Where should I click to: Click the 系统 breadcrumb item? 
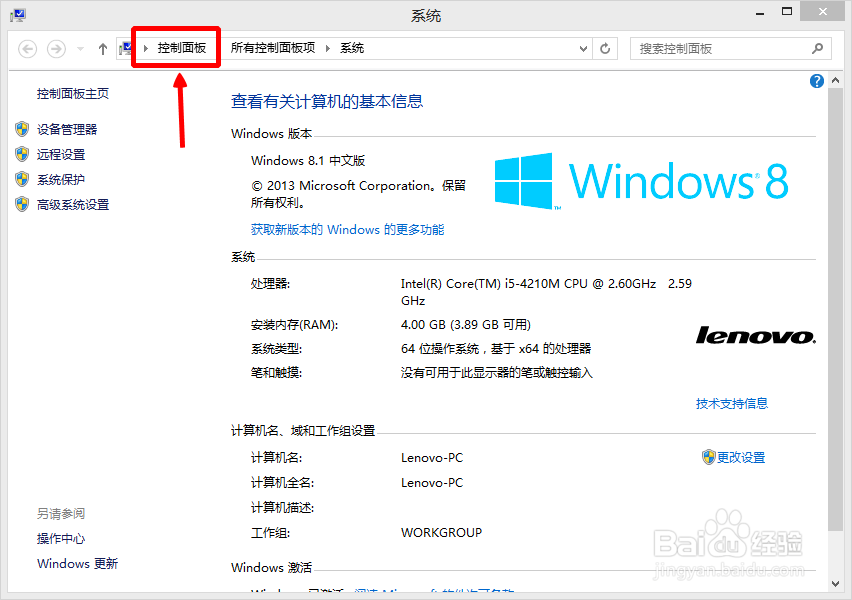[x=352, y=48]
